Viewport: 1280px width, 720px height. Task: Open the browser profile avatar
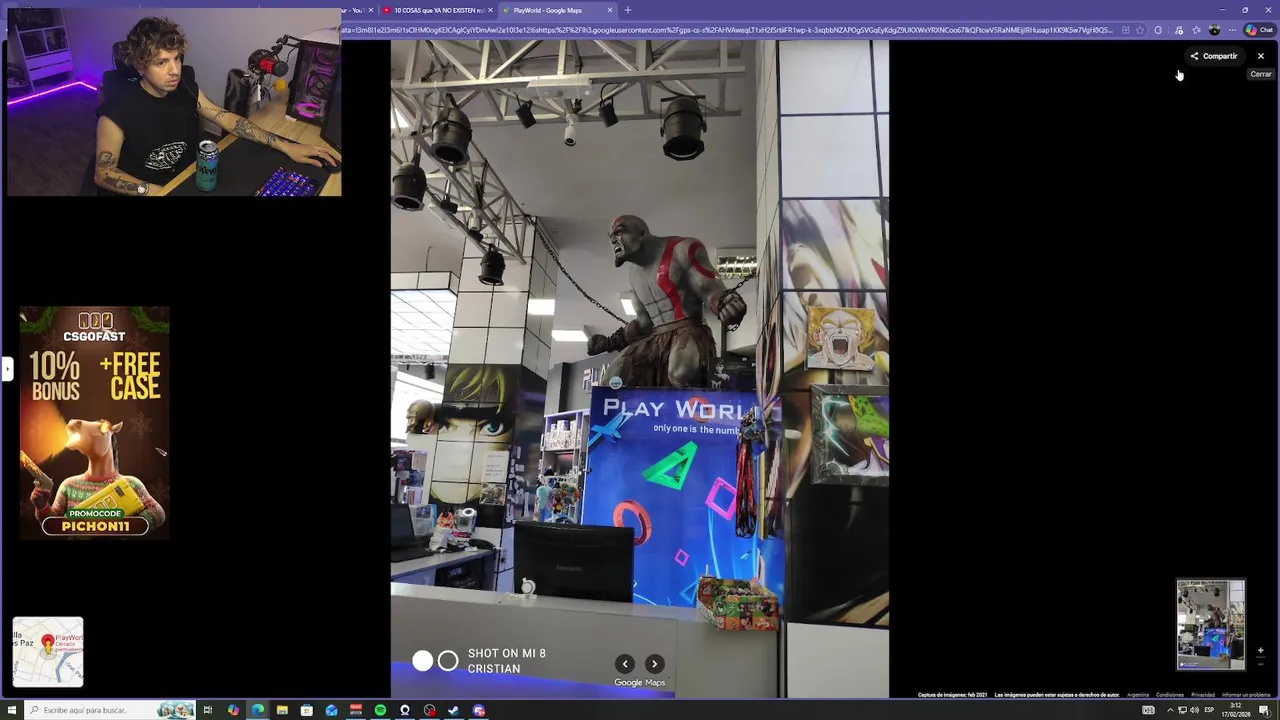point(1215,30)
